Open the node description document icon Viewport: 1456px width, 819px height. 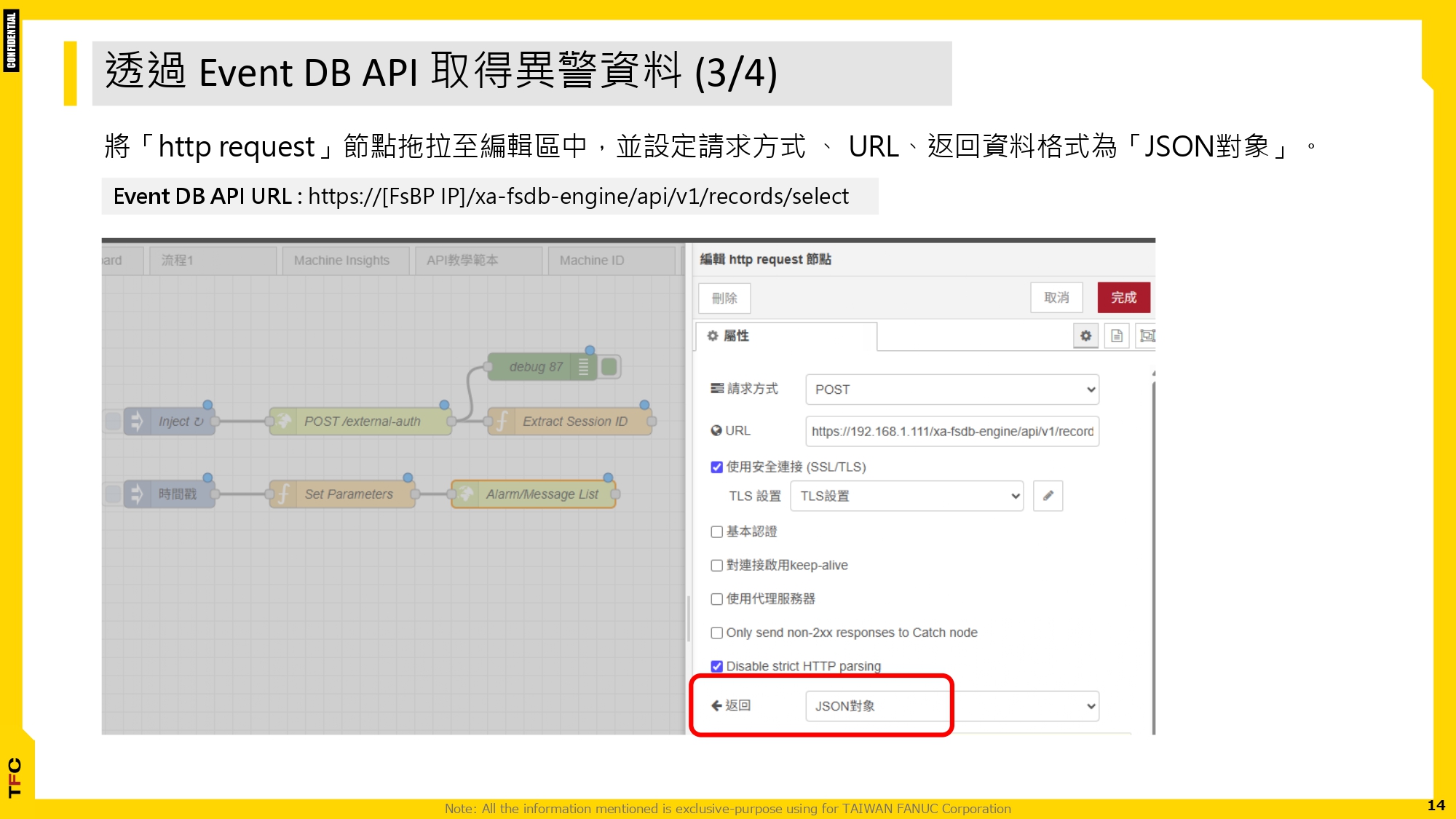1117,336
